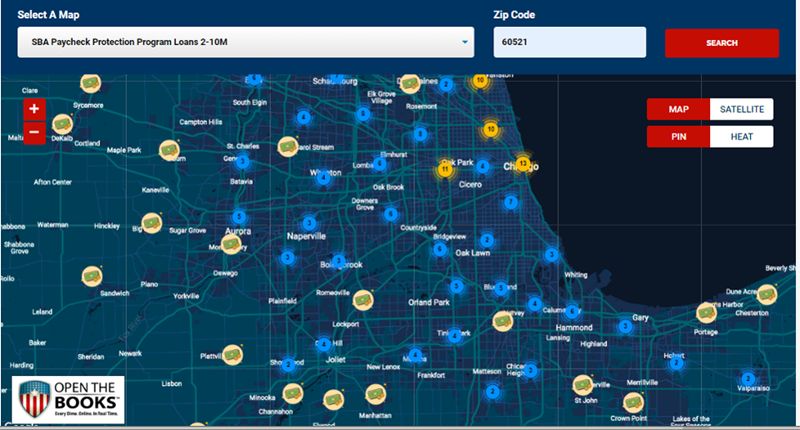Click the Open The Books logo
800x430 pixels.
(x=68, y=400)
